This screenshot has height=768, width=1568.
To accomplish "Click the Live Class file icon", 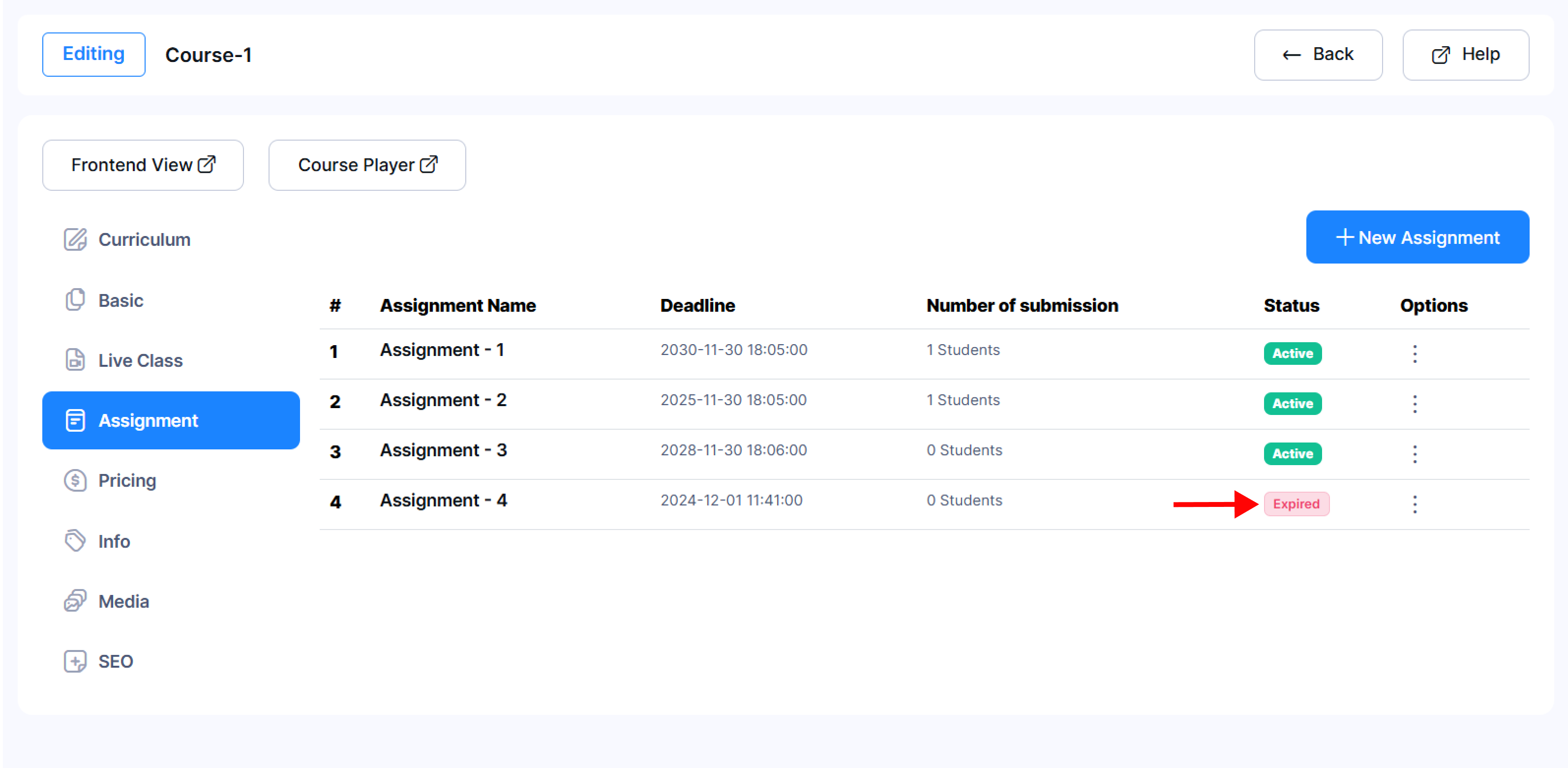I will [x=75, y=359].
